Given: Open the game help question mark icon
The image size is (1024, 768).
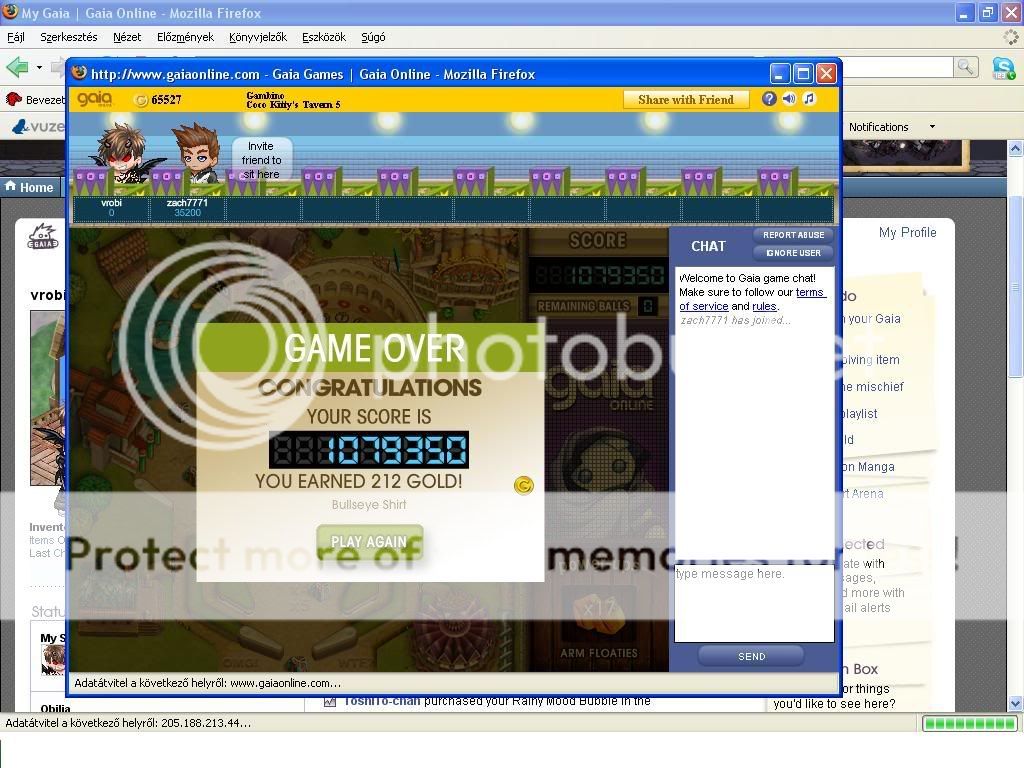Looking at the screenshot, I should coord(769,99).
